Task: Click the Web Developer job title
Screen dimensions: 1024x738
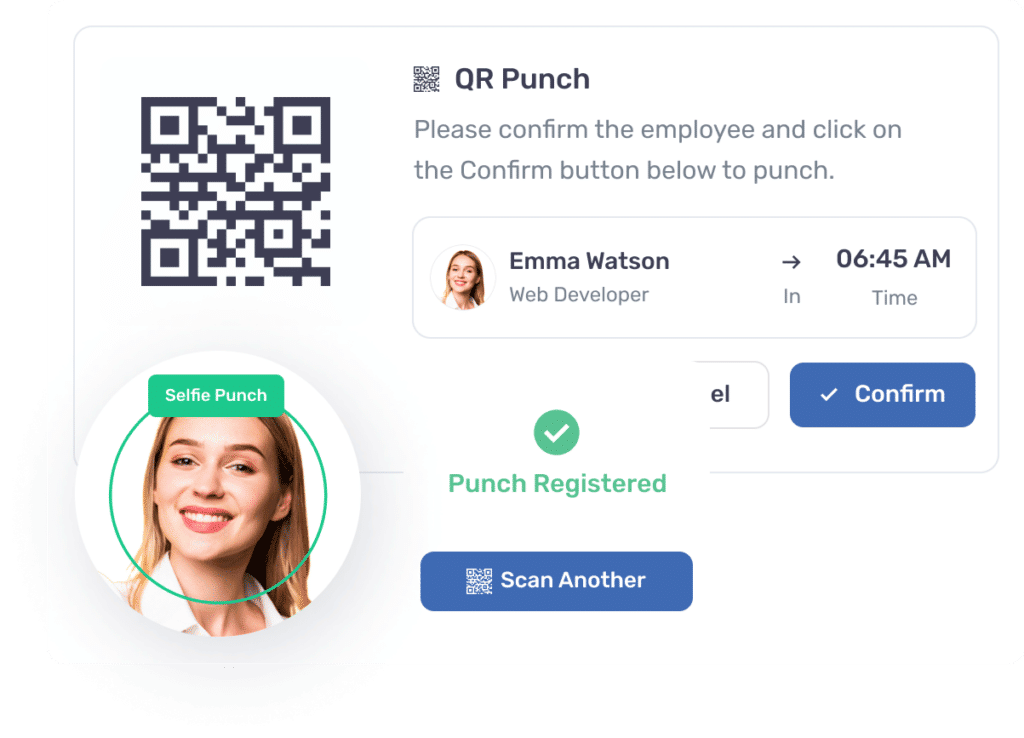Action: tap(579, 295)
